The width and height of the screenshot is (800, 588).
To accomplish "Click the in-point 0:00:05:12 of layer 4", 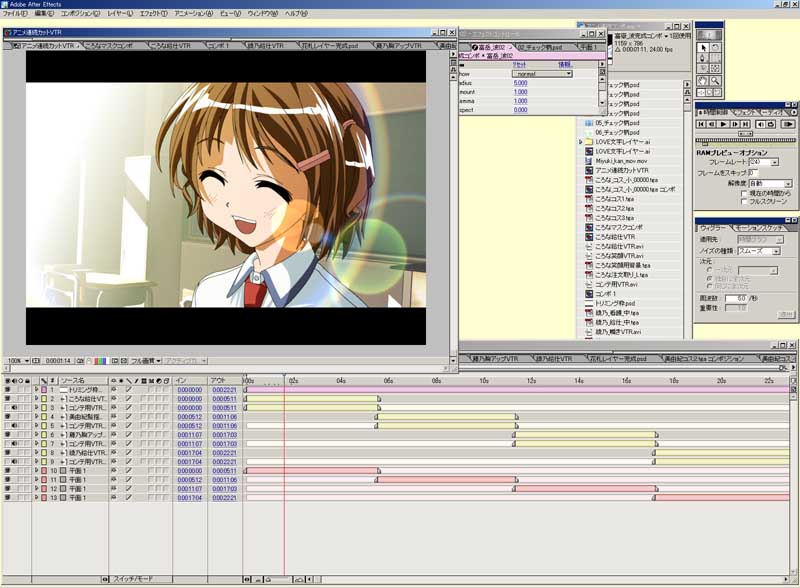I will (190, 416).
